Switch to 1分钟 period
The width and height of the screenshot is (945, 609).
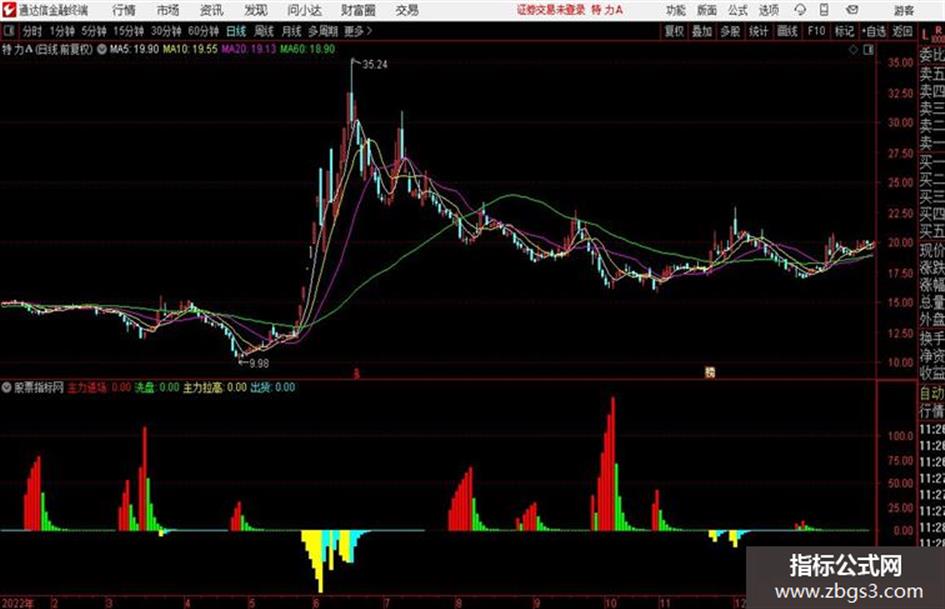tap(62, 31)
